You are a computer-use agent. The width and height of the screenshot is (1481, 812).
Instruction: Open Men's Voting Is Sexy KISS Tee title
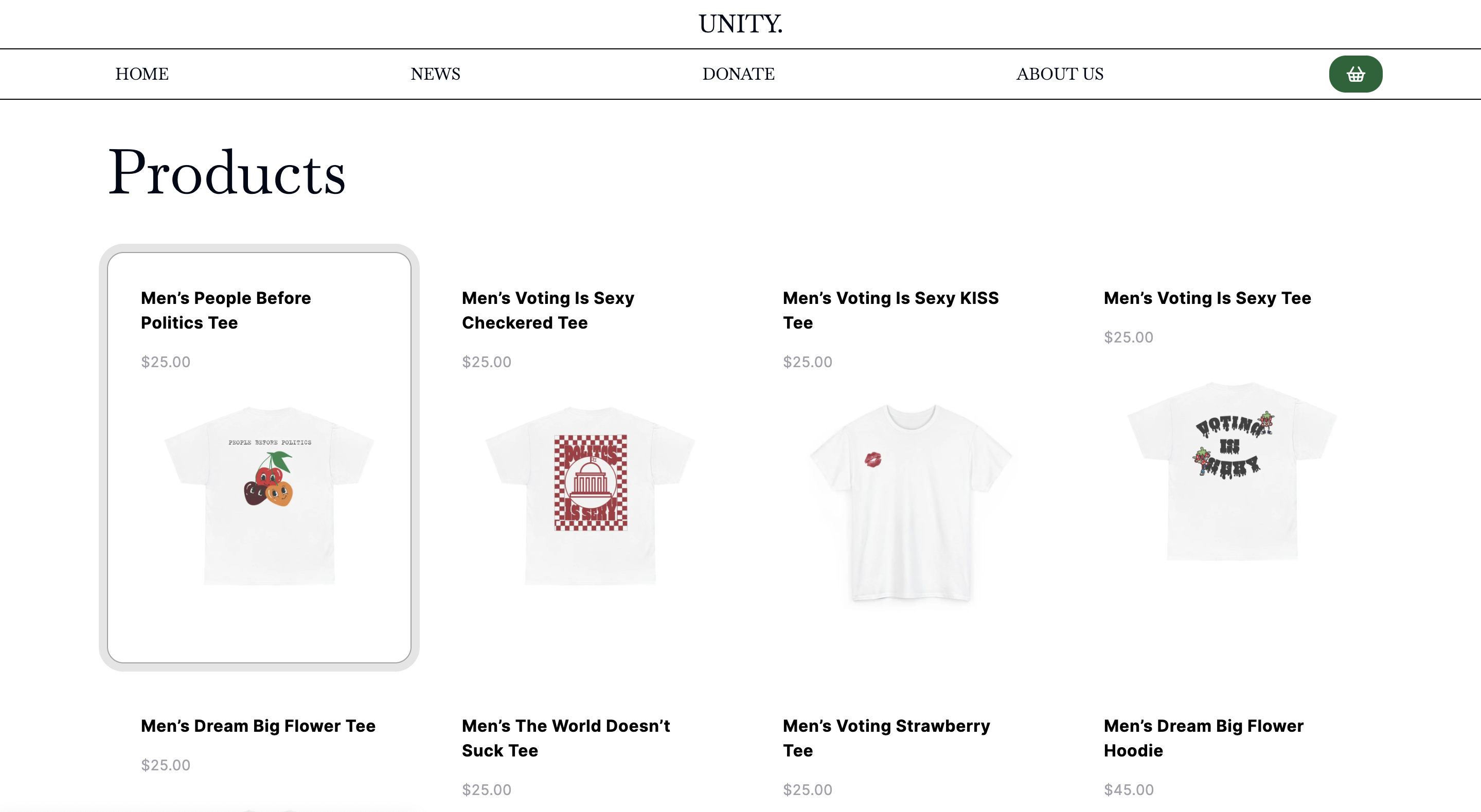click(890, 310)
